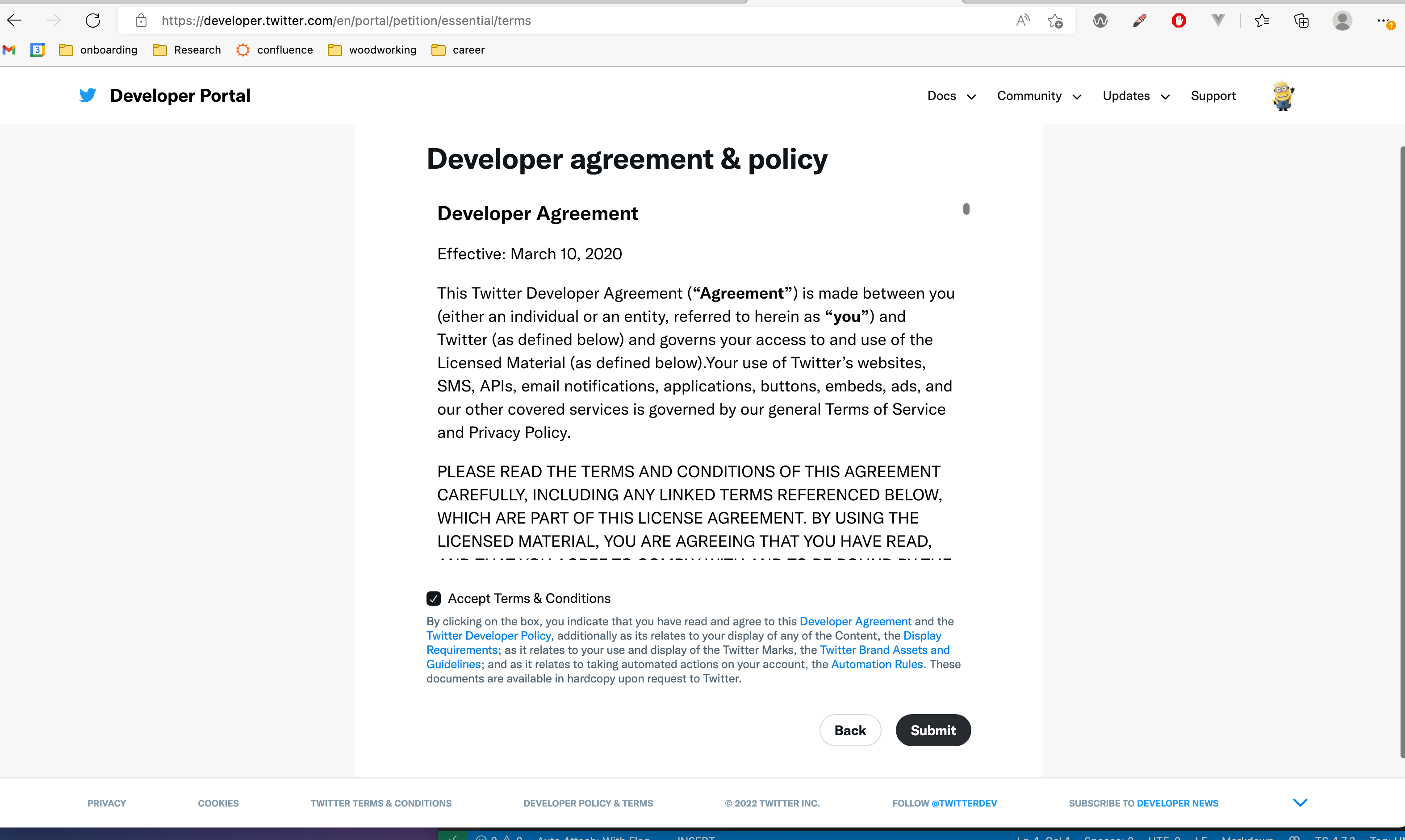
Task: Open the Read Aloud feature in the toolbar
Action: tap(1022, 21)
